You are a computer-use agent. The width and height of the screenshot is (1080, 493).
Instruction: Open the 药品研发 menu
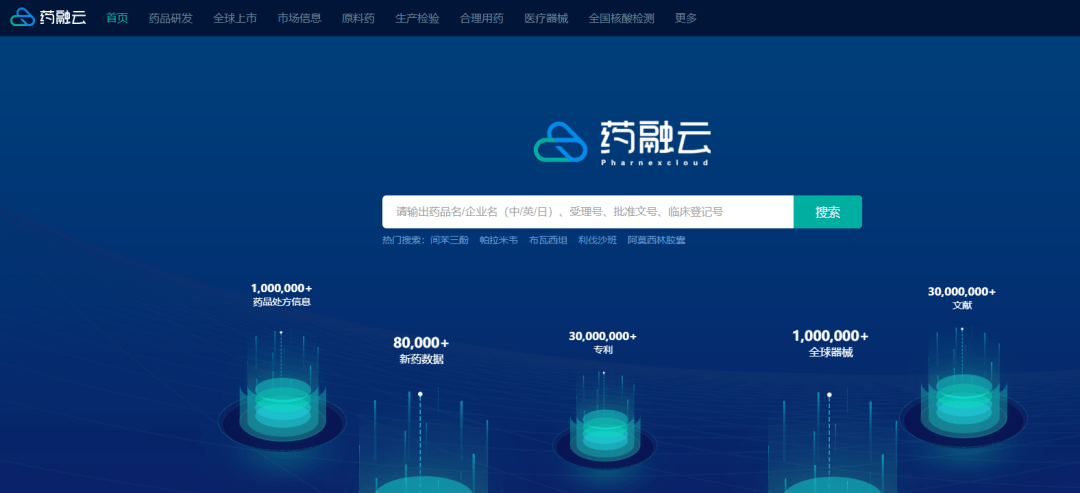point(171,19)
